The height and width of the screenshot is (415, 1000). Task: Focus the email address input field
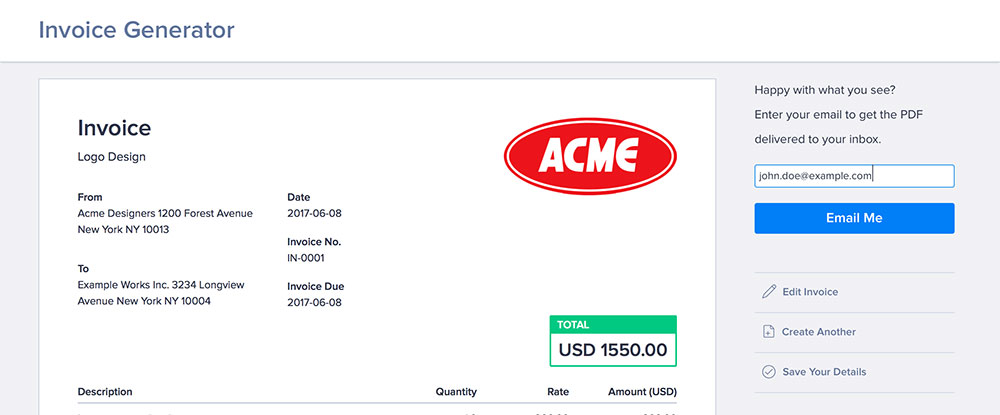tap(854, 176)
